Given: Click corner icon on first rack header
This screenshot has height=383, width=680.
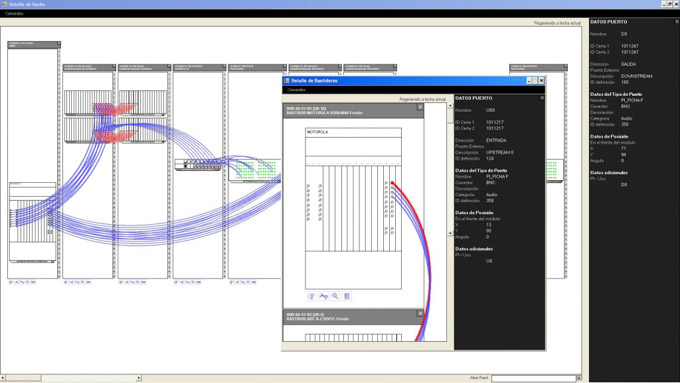Looking at the screenshot, I should coord(59,43).
